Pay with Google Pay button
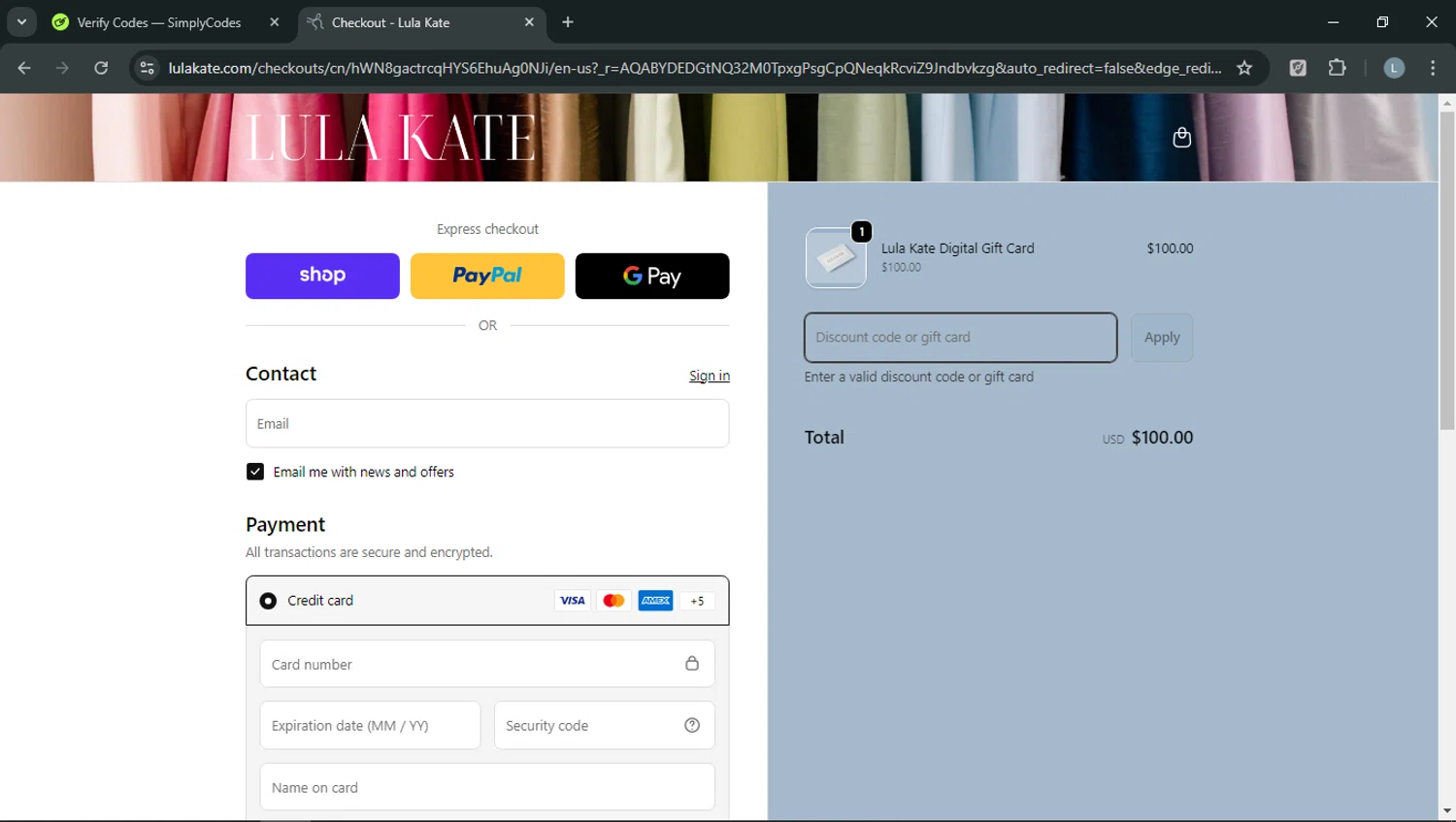The height and width of the screenshot is (822, 1456). (652, 276)
